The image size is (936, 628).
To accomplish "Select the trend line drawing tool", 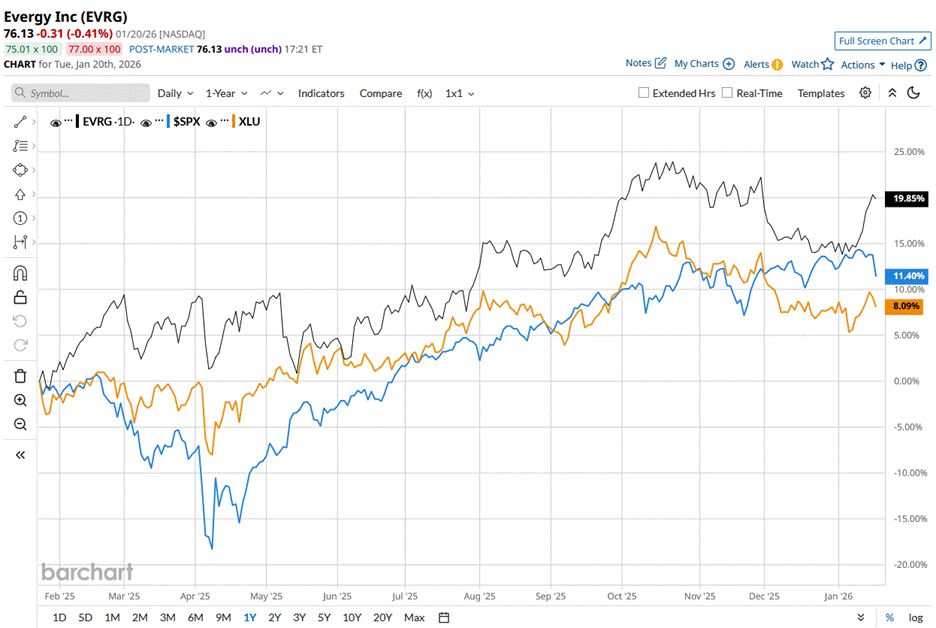I will click(20, 122).
